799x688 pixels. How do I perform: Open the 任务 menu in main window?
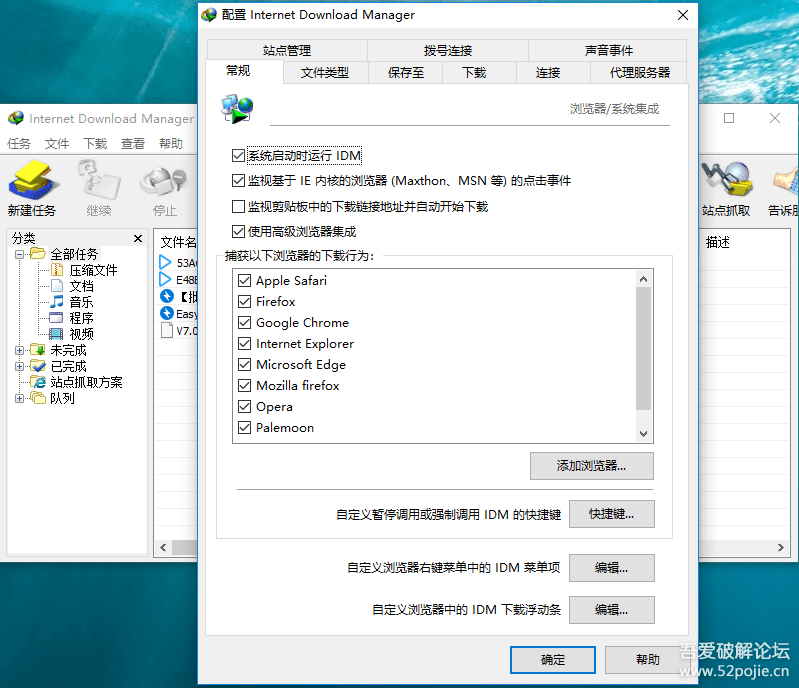click(x=19, y=144)
